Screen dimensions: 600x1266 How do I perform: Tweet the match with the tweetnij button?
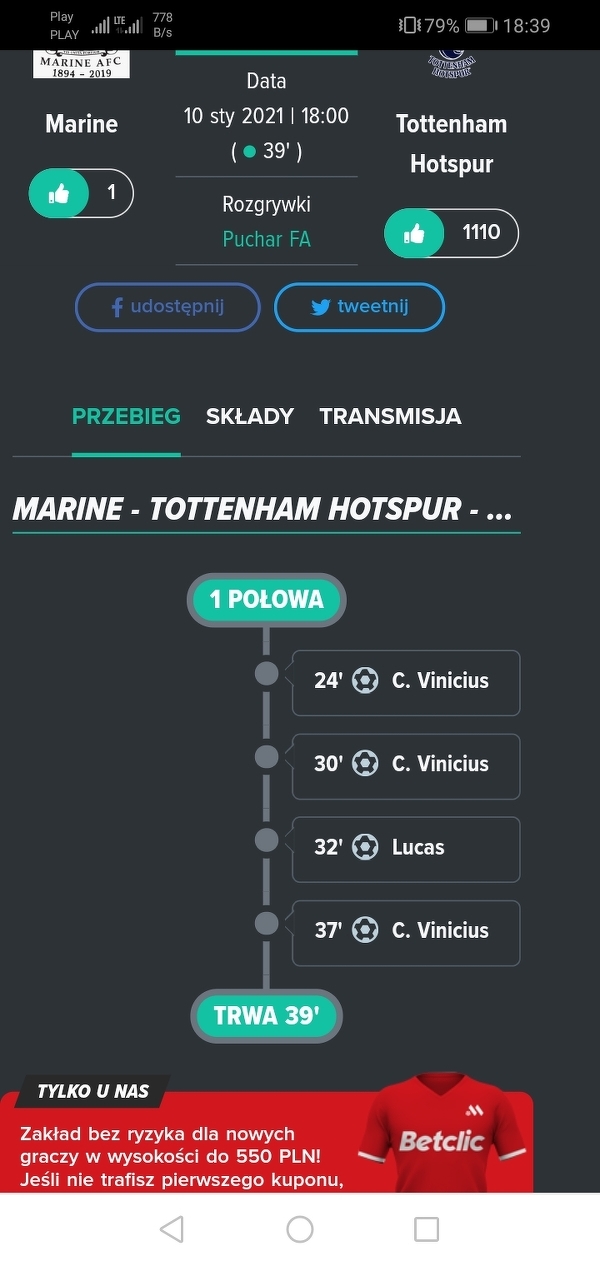(359, 307)
